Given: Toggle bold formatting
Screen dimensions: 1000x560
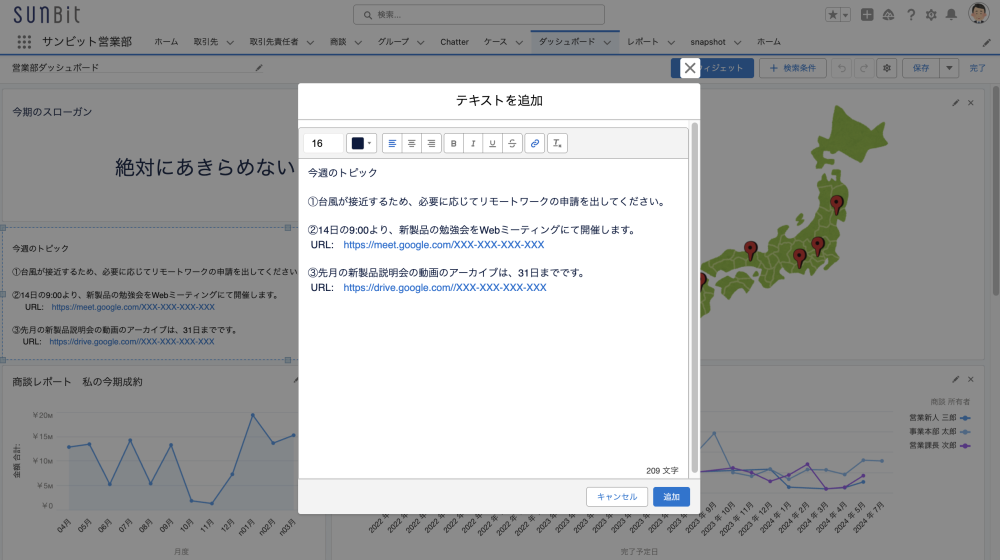Looking at the screenshot, I should click(453, 144).
